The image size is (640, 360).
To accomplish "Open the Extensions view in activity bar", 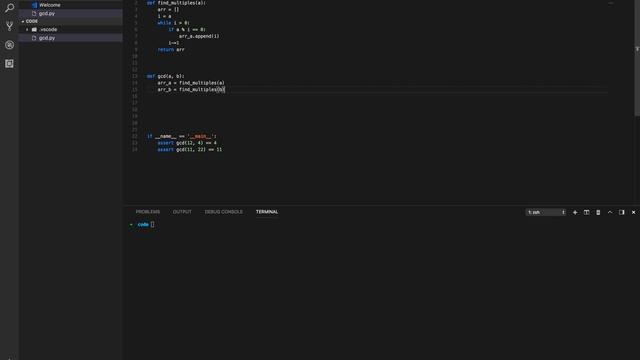I will pos(9,63).
